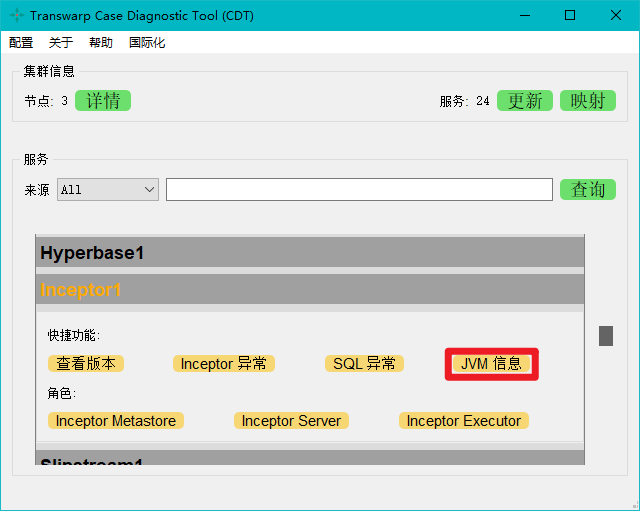Select the Inceptor Metastore role

(x=116, y=420)
